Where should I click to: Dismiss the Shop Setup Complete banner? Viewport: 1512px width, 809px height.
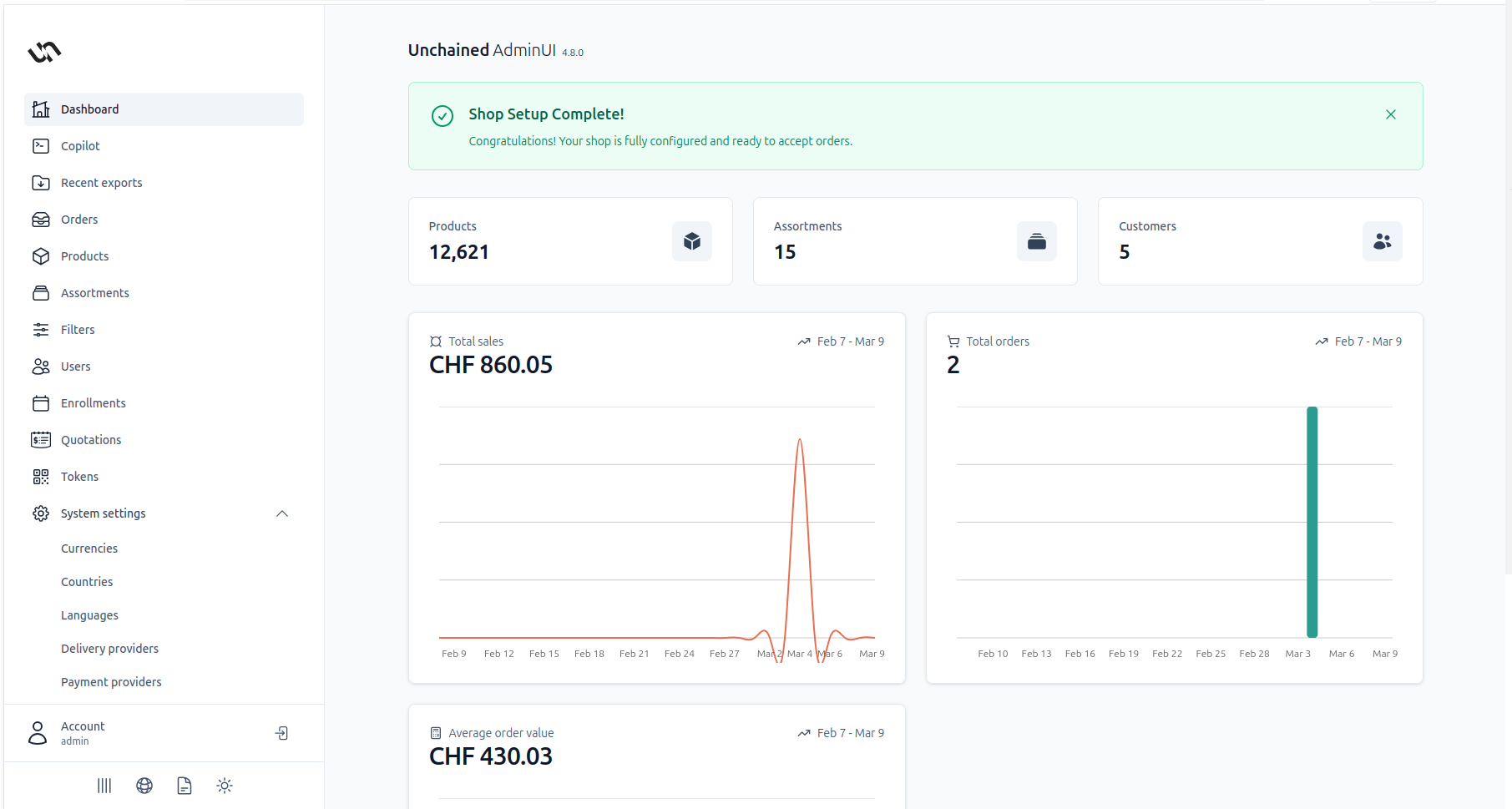pyautogui.click(x=1391, y=114)
